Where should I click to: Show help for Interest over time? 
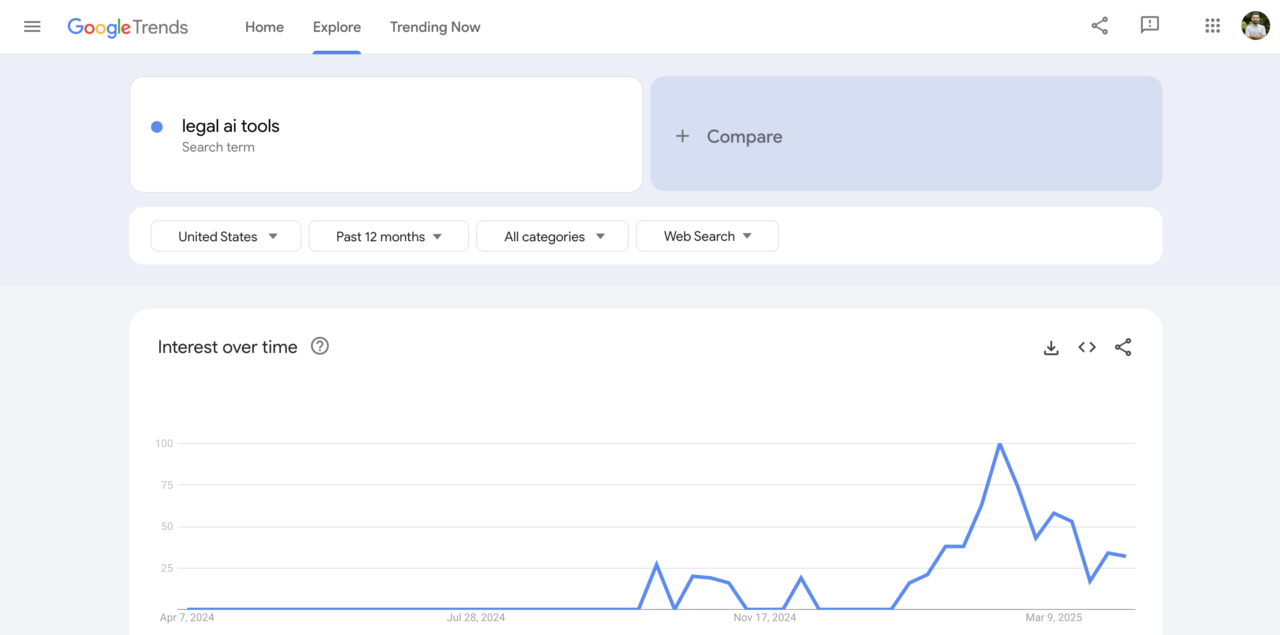click(319, 346)
